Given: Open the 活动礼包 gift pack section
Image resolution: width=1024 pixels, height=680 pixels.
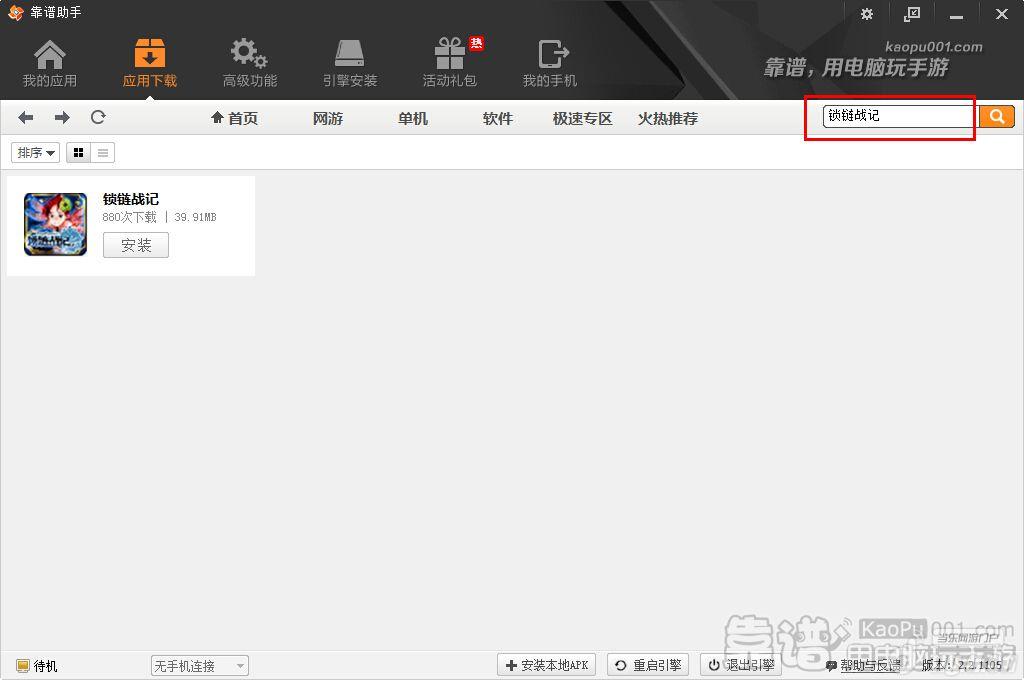Looking at the screenshot, I should click(x=450, y=64).
